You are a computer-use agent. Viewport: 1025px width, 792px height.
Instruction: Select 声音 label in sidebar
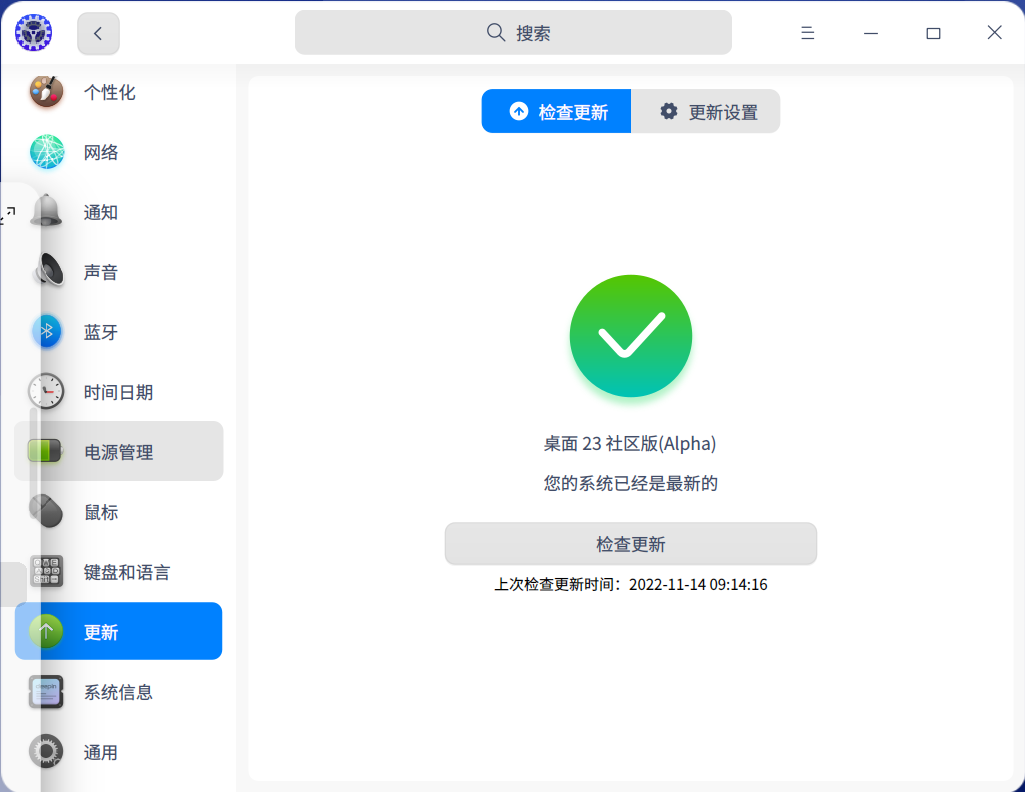click(101, 272)
